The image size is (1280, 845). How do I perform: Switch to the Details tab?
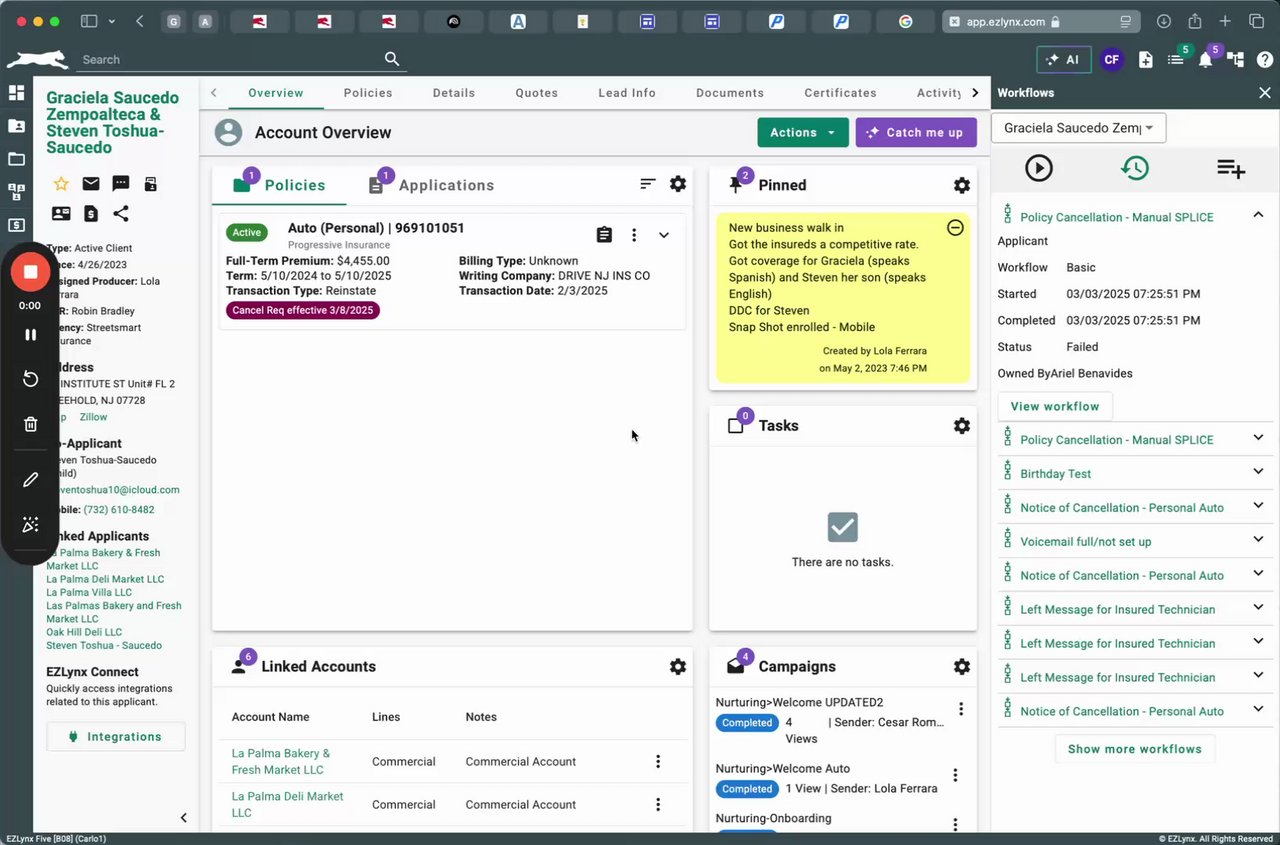(x=454, y=93)
